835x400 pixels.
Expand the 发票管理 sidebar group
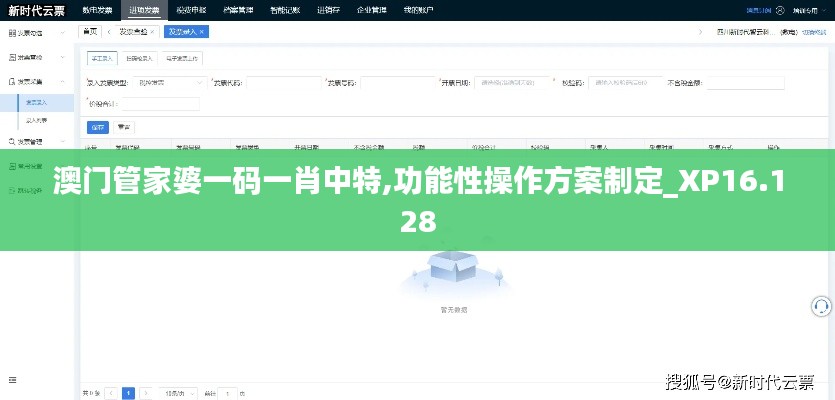point(63,142)
